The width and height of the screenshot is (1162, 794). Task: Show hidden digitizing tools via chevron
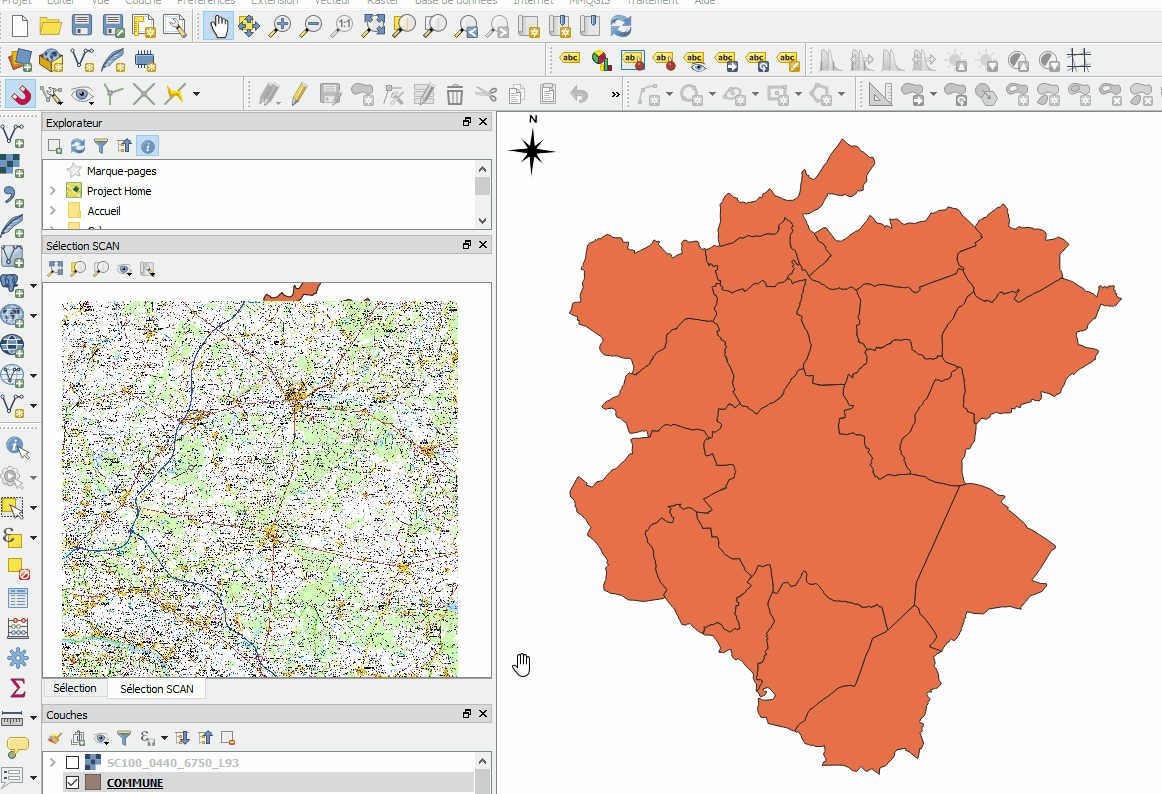coord(616,94)
